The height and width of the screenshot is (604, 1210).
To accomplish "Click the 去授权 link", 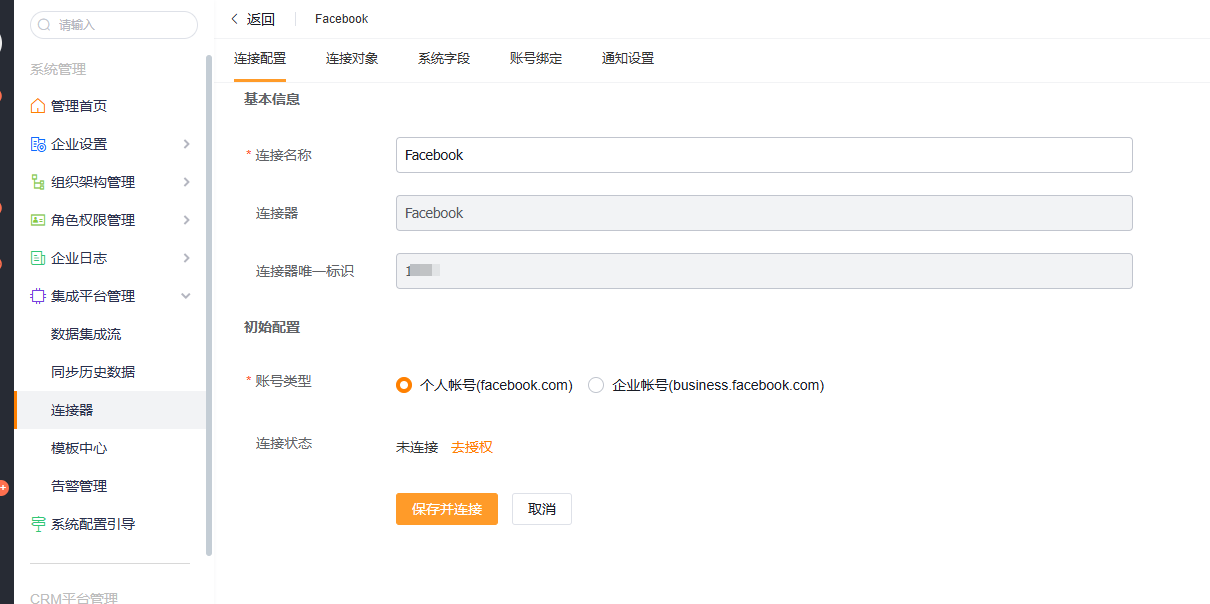I will click(472, 447).
